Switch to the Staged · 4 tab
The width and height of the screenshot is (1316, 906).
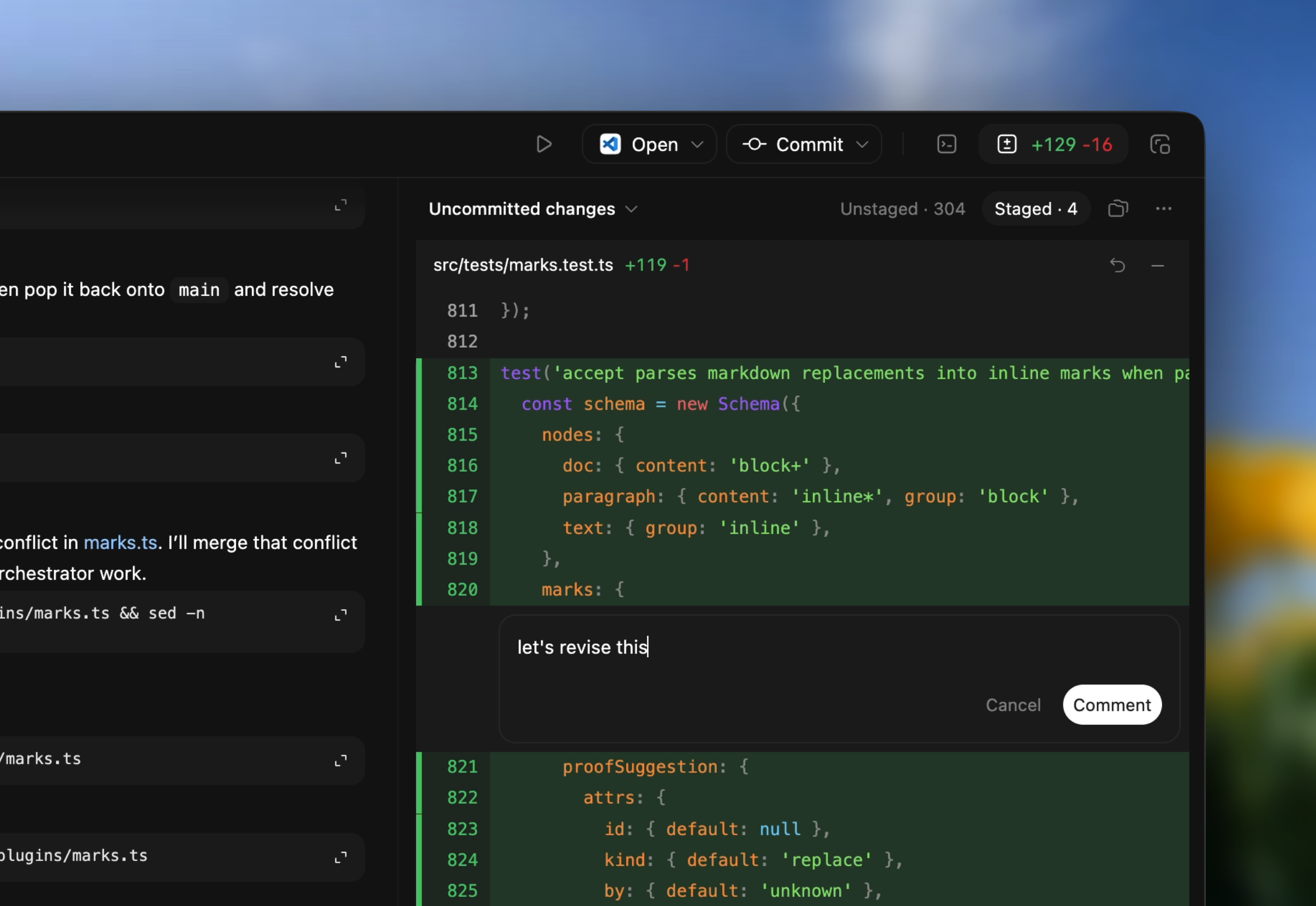tap(1036, 209)
